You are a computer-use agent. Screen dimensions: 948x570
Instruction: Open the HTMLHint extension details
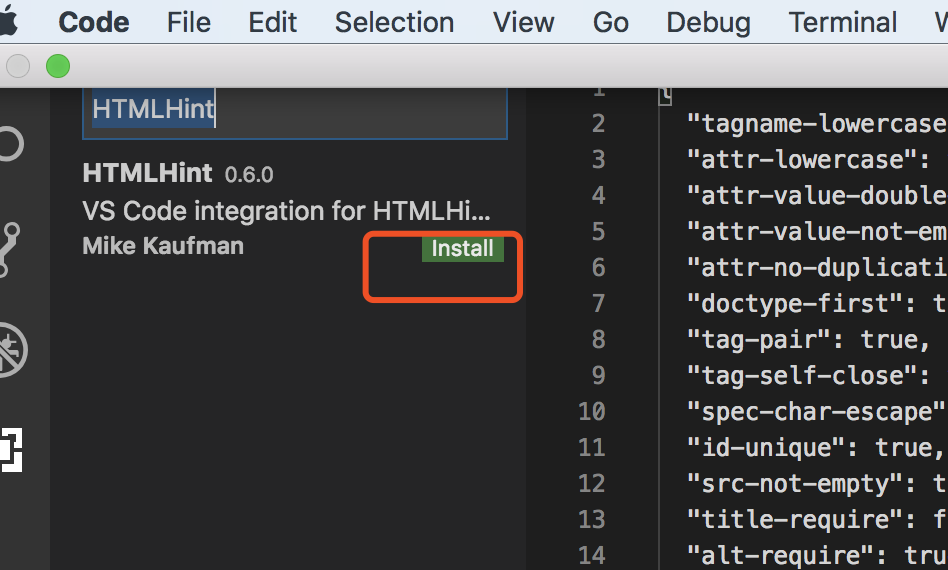pyautogui.click(x=147, y=174)
